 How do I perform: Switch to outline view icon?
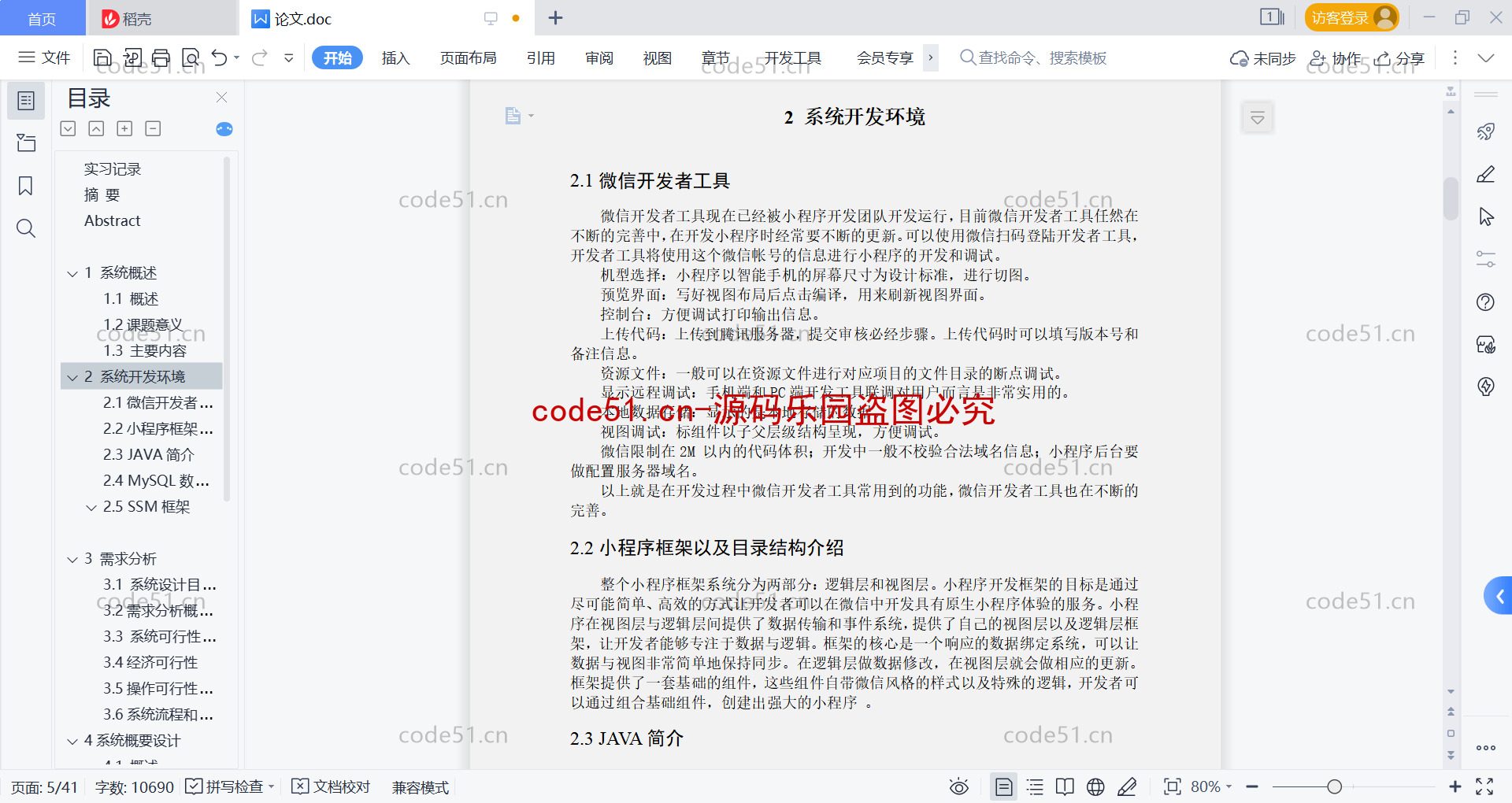pyautogui.click(x=1036, y=786)
